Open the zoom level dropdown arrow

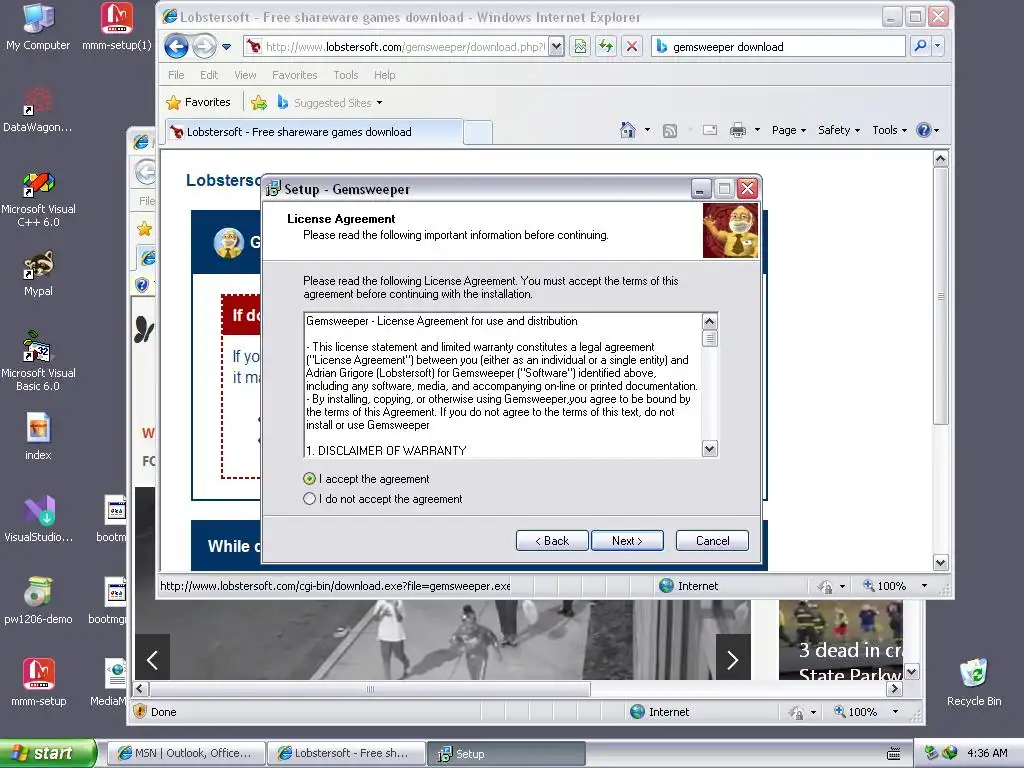coord(924,586)
